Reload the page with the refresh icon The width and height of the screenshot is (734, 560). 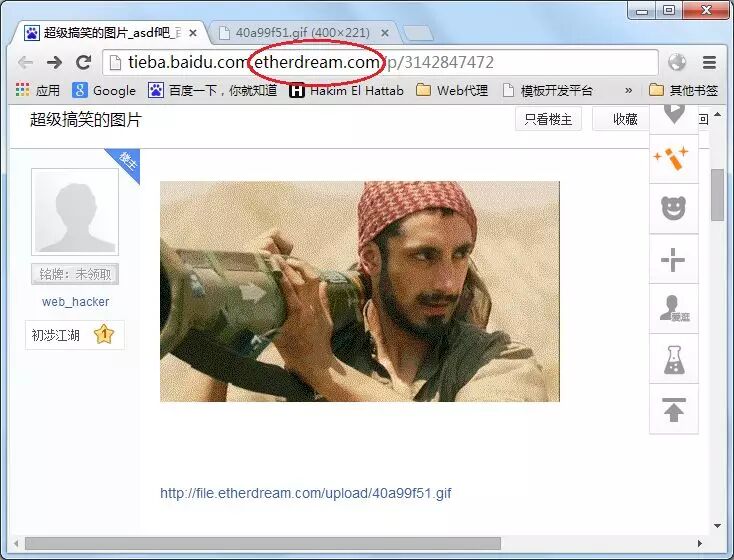(84, 62)
